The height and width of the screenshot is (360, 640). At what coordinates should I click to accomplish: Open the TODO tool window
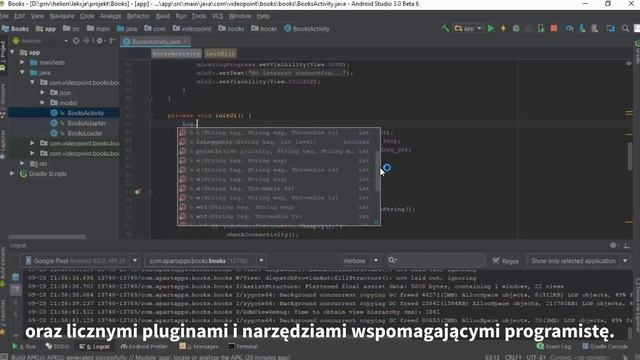pos(57,346)
